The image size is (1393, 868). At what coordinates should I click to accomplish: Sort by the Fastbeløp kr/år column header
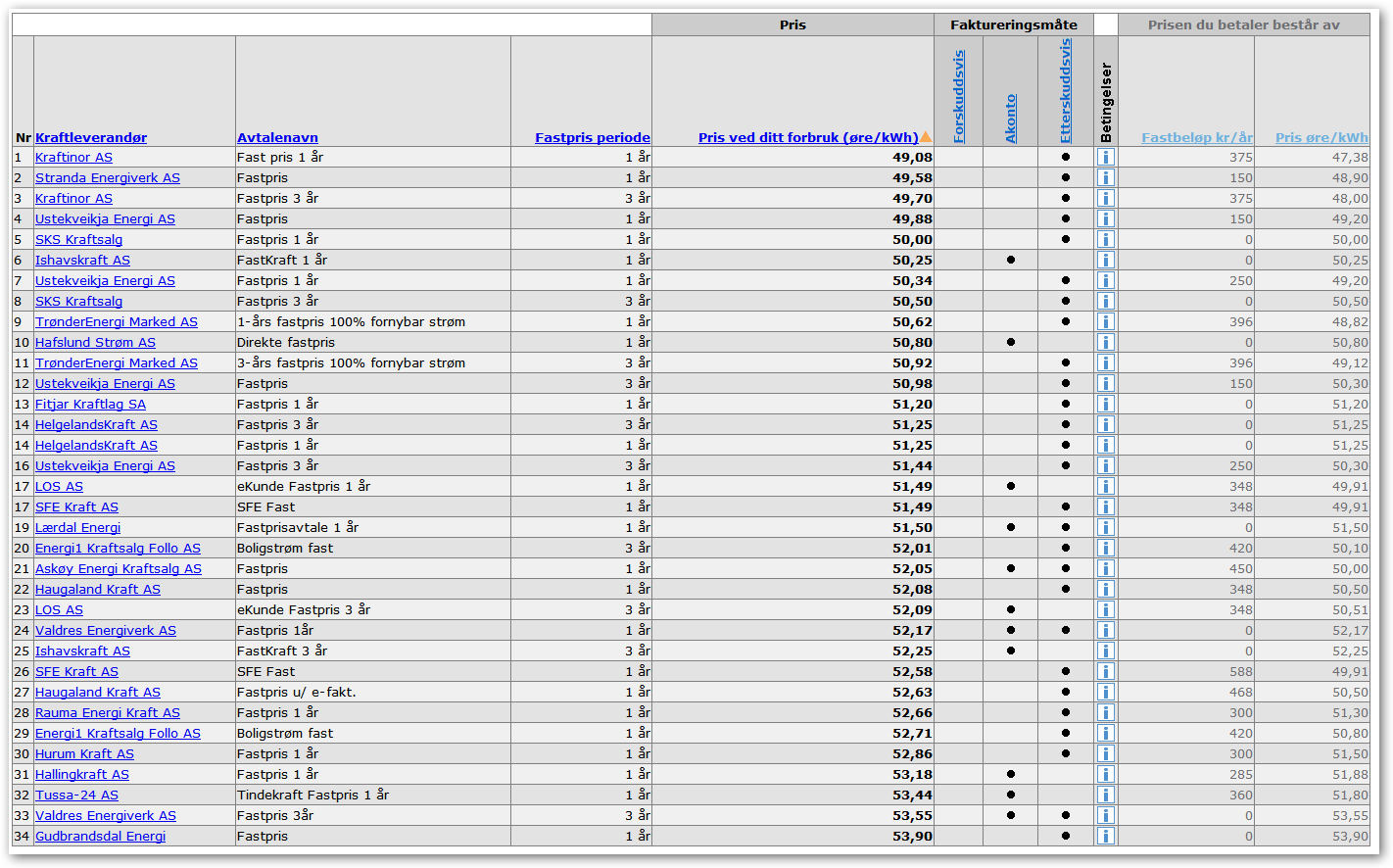(x=1197, y=137)
